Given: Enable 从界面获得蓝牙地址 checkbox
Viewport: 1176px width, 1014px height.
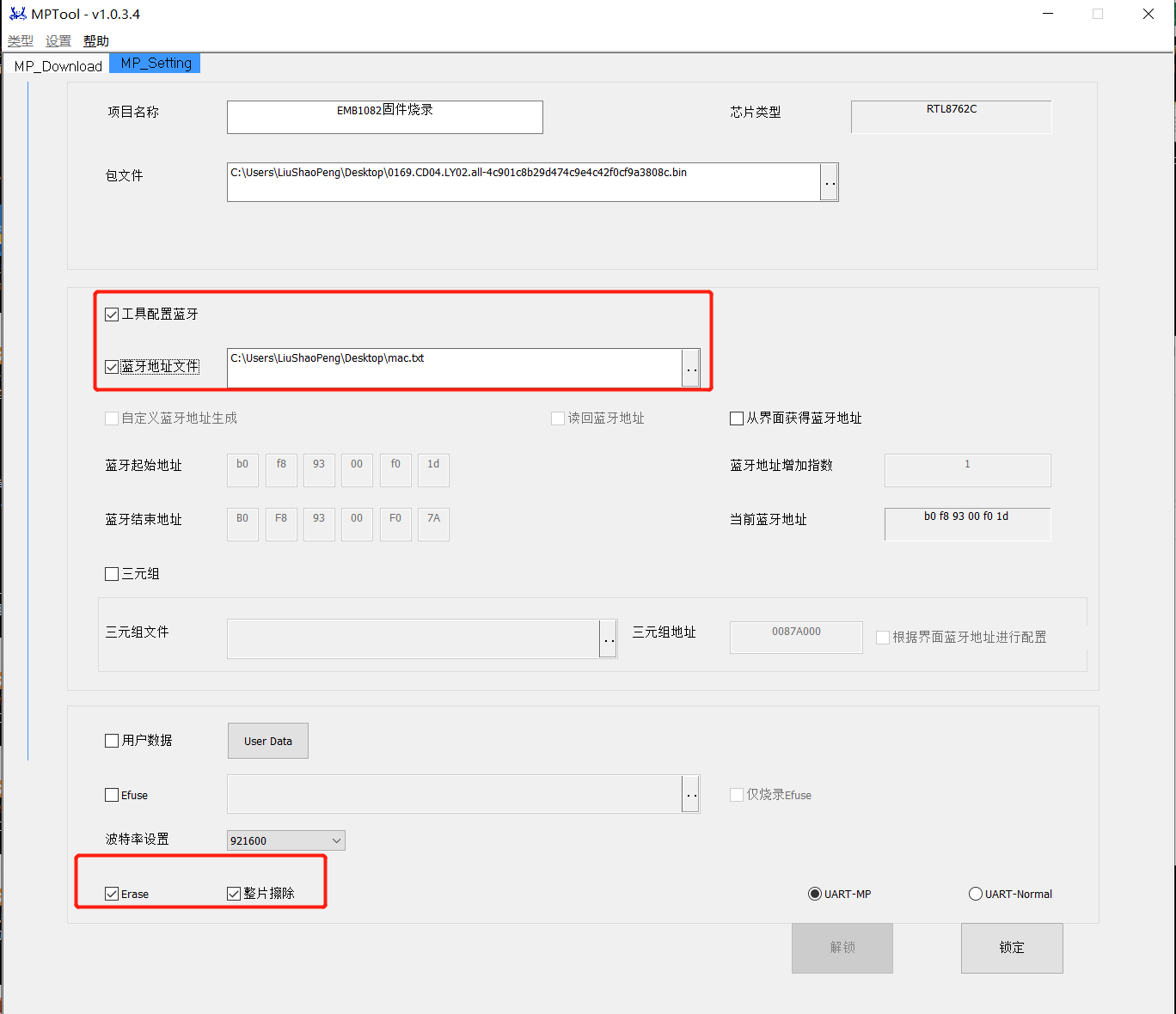Looking at the screenshot, I should click(737, 418).
